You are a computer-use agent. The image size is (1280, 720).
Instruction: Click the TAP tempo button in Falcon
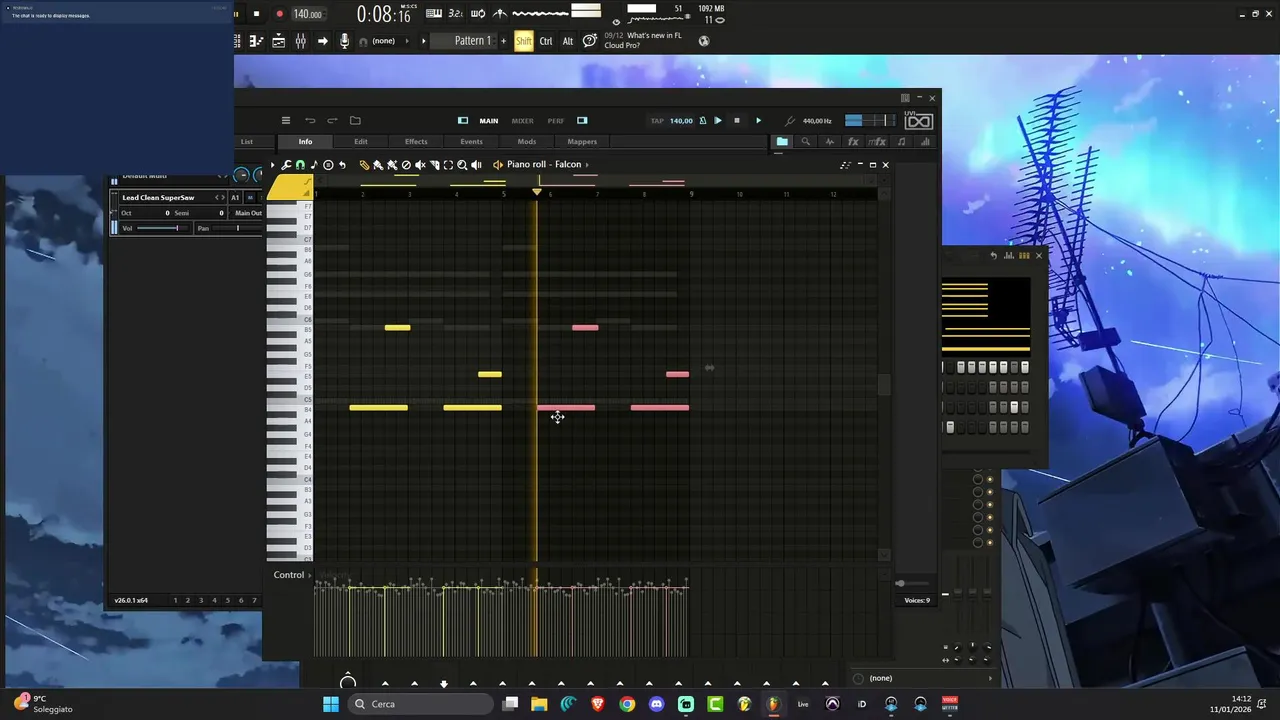[657, 121]
